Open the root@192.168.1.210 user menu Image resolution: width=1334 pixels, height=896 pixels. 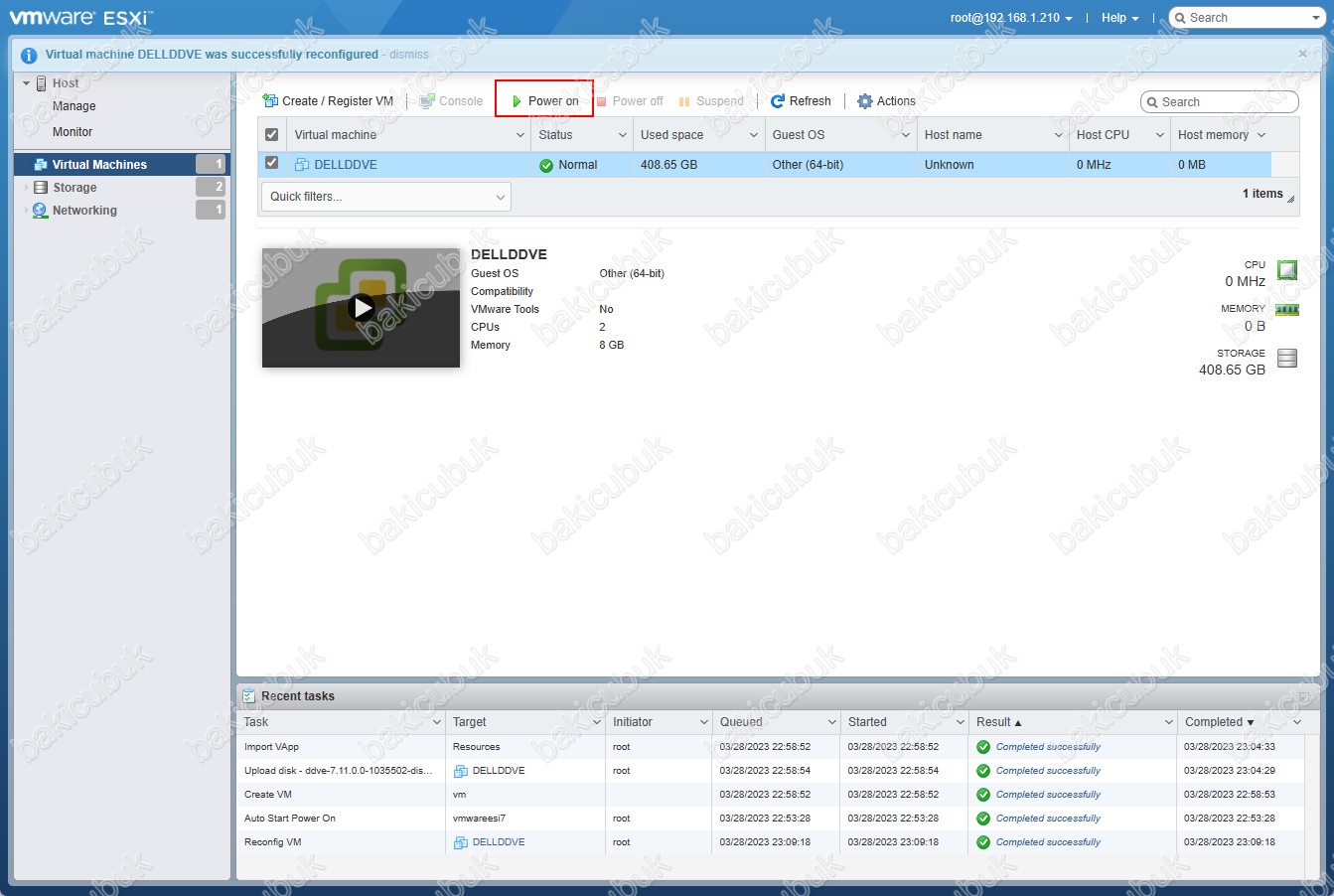(1011, 18)
